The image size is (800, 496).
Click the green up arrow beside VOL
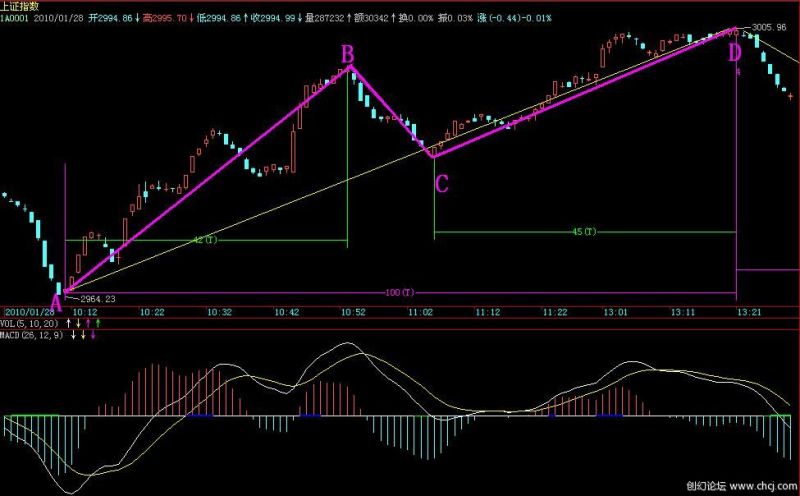coord(100,323)
